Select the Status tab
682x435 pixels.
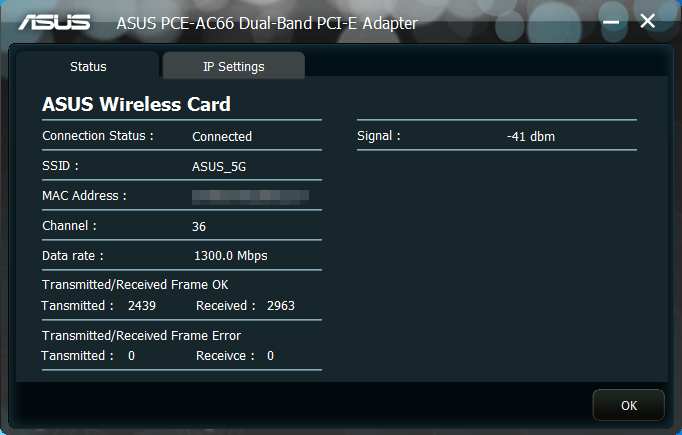[88, 66]
